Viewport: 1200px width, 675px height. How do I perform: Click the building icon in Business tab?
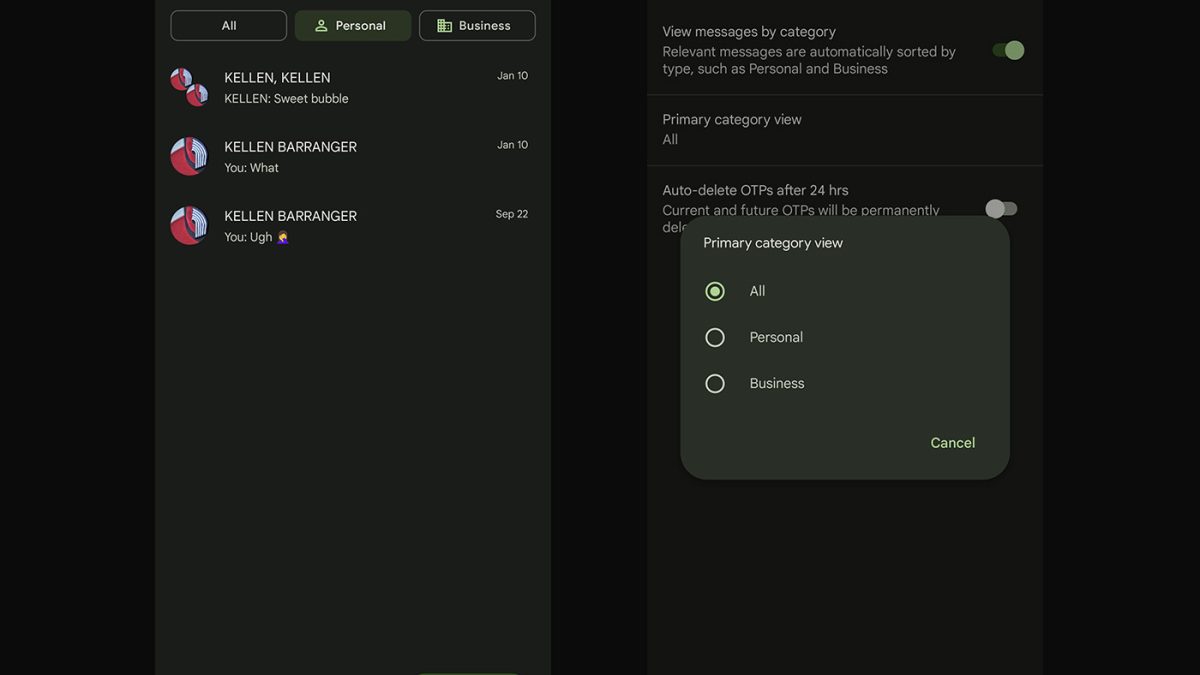pyautogui.click(x=445, y=26)
